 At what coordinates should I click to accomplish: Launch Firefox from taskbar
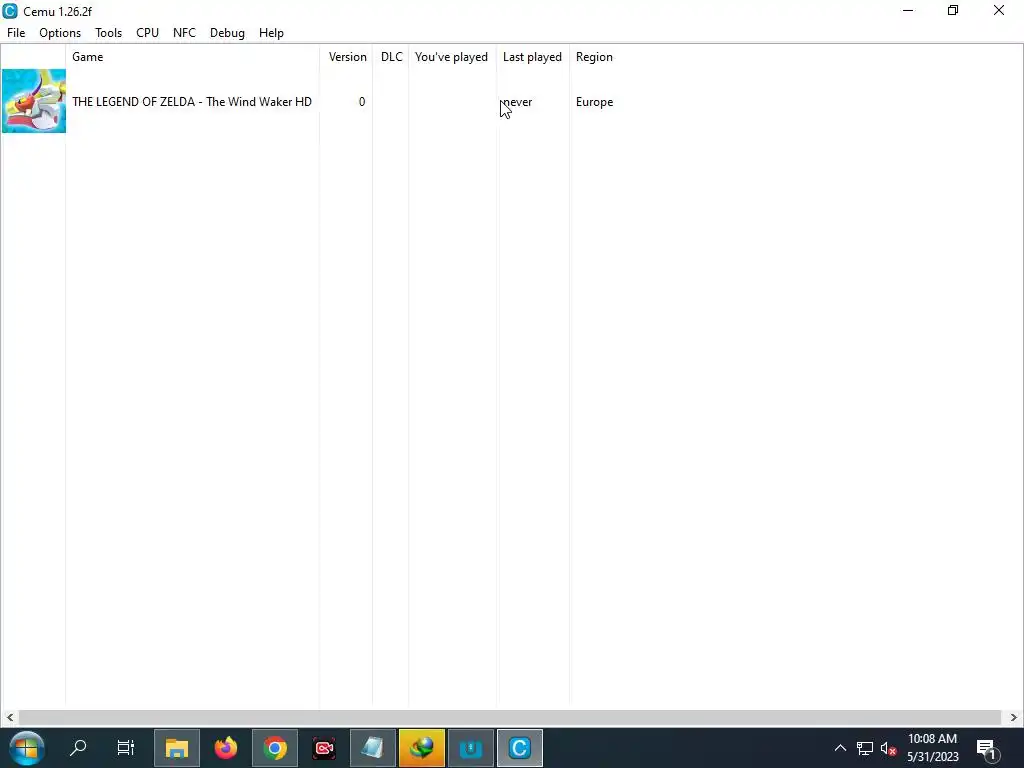tap(226, 748)
